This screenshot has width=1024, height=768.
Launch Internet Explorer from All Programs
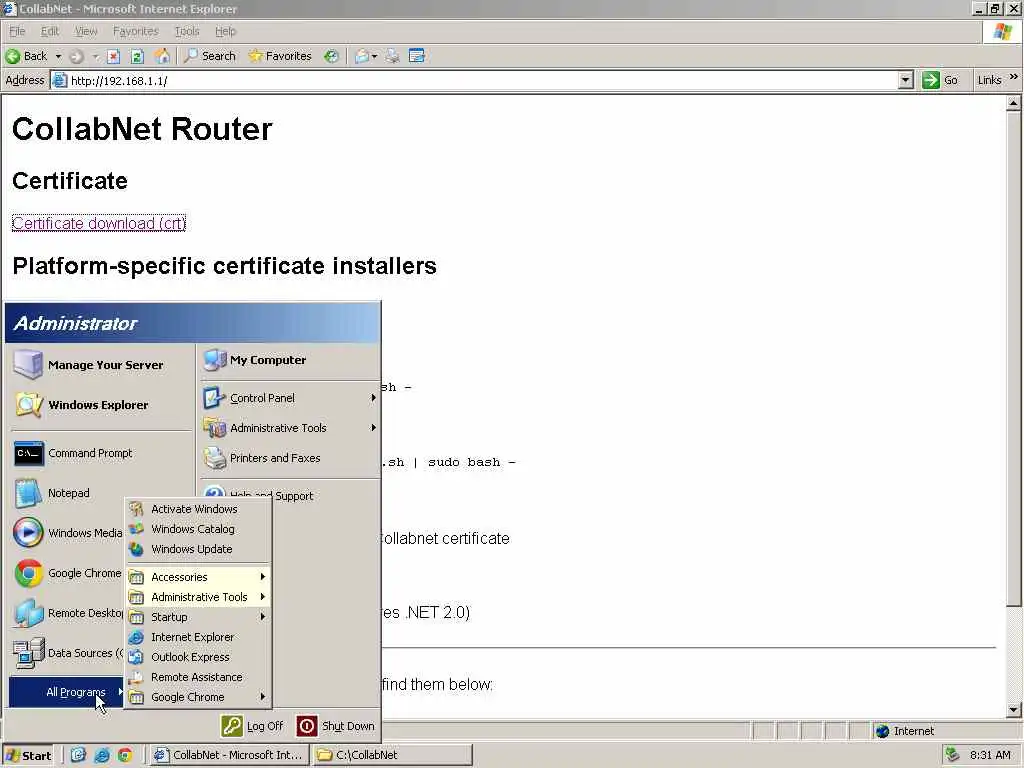point(198,637)
